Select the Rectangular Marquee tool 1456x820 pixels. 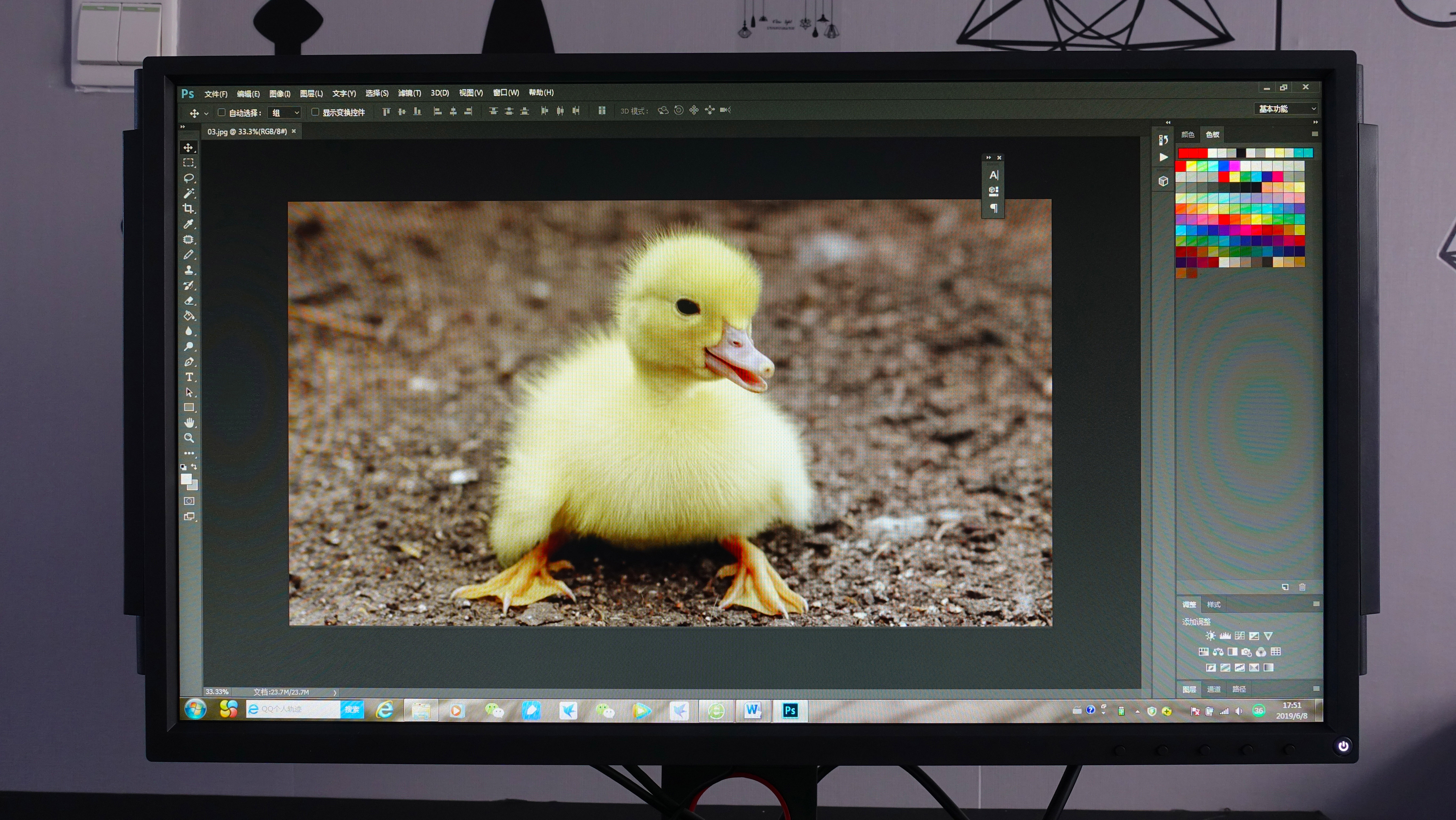(x=188, y=163)
